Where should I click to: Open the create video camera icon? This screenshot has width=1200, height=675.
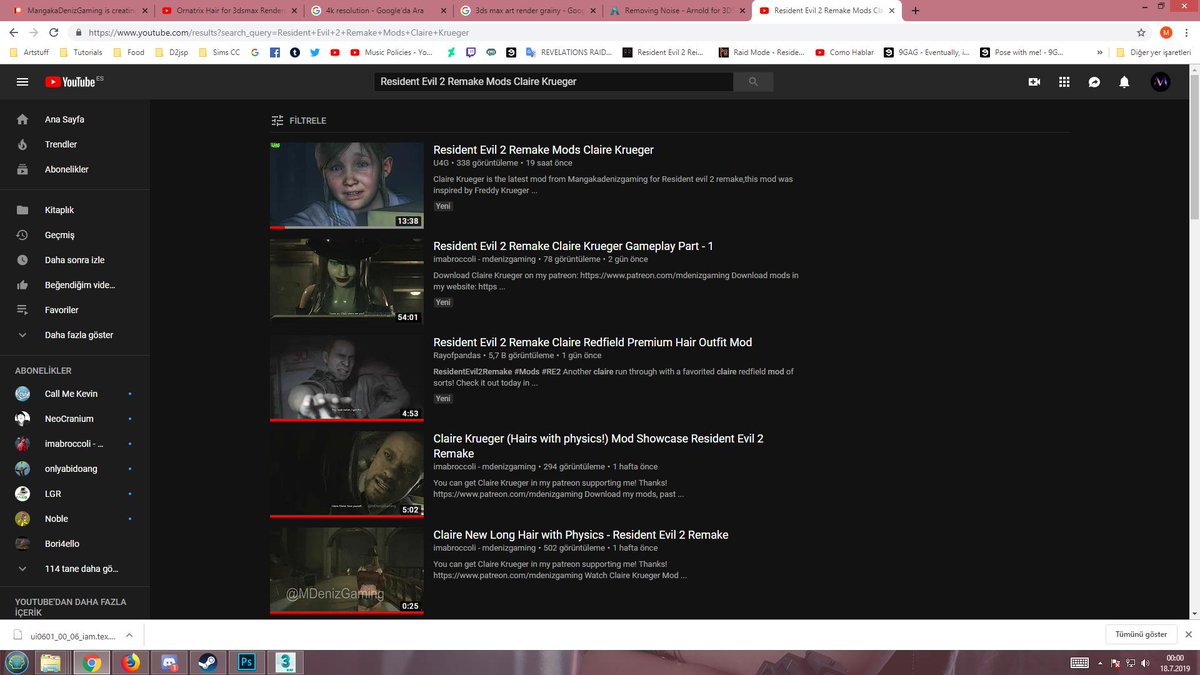1034,82
